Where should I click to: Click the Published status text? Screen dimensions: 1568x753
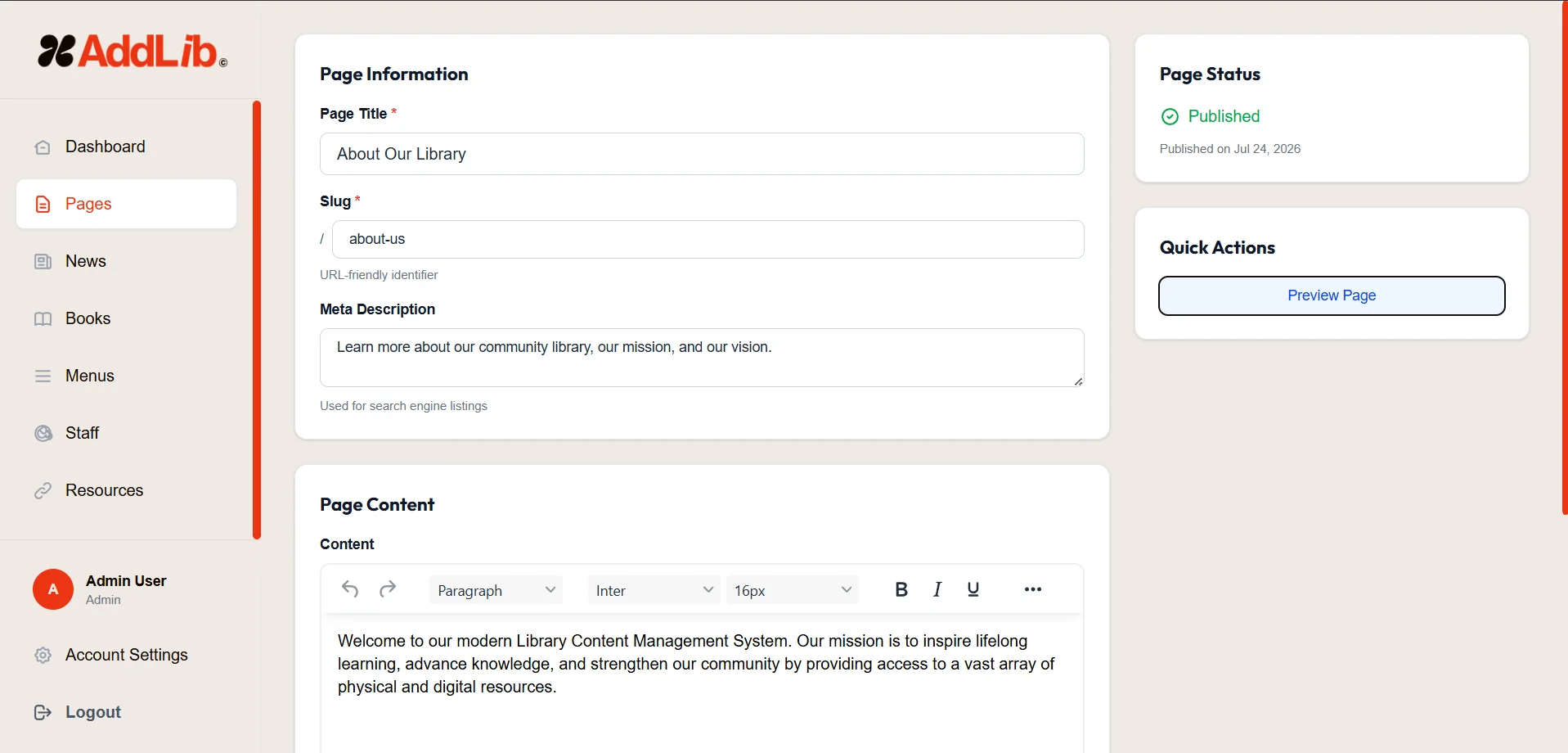tap(1224, 116)
